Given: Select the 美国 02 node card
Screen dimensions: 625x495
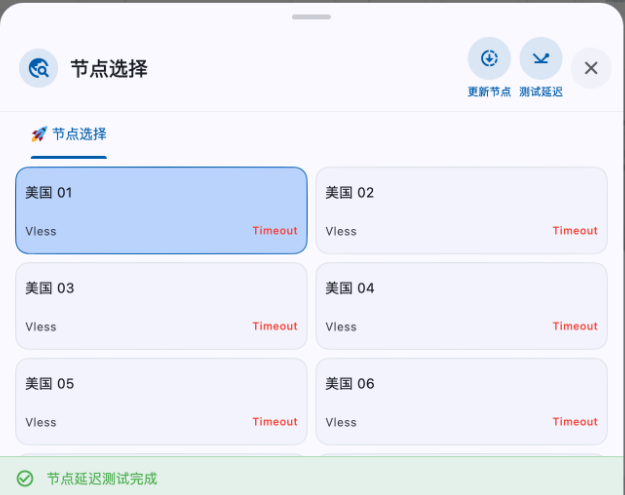Looking at the screenshot, I should pyautogui.click(x=462, y=210).
